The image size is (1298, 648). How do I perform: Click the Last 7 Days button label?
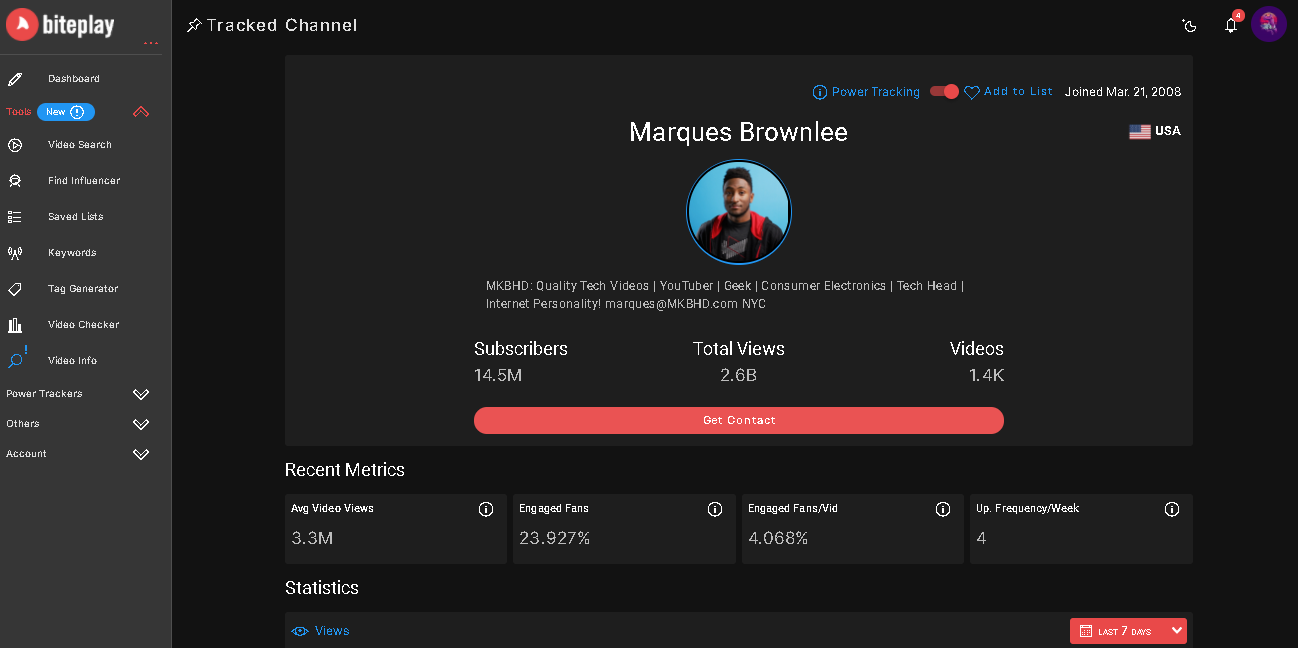click(1124, 631)
